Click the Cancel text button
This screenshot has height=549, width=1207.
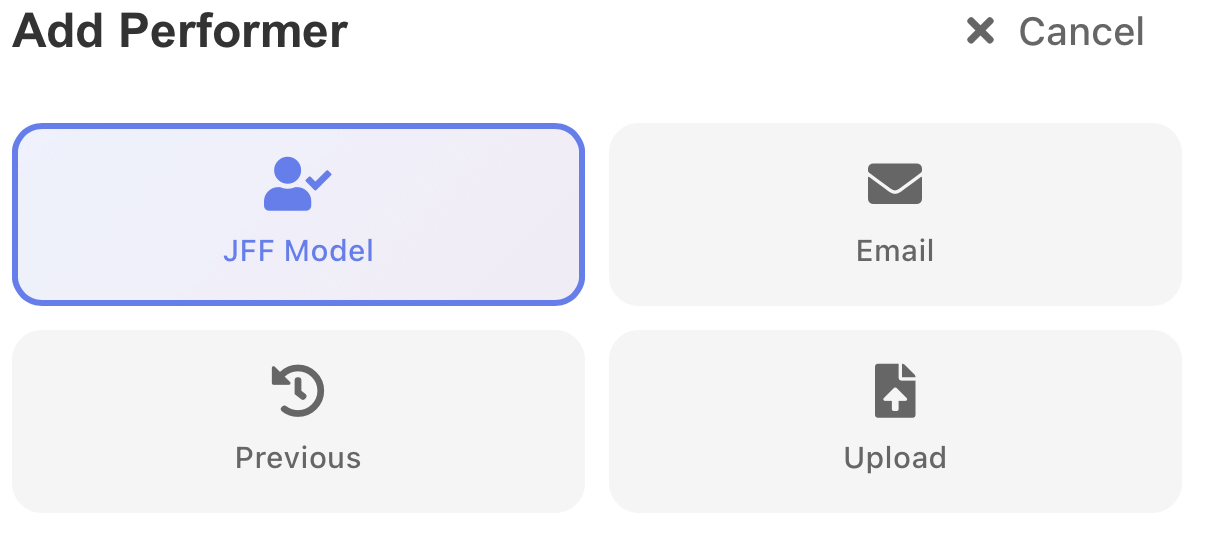[x=1081, y=32]
